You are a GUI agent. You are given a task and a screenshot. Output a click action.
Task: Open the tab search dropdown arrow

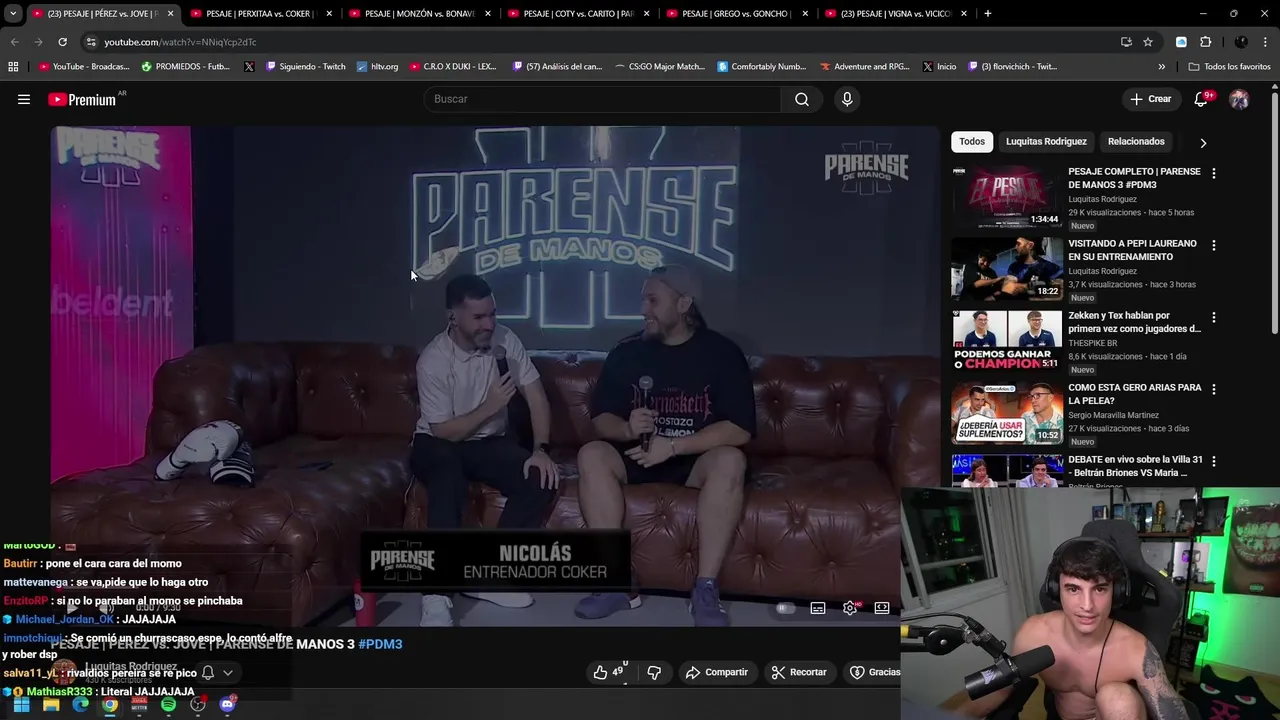click(13, 14)
